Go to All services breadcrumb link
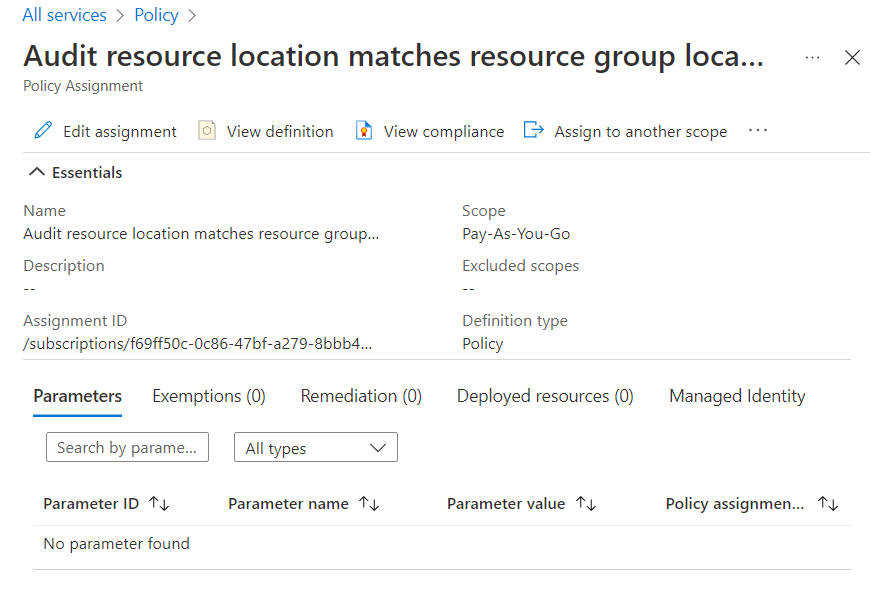Image resolution: width=870 pixels, height=597 pixels. pyautogui.click(x=64, y=15)
